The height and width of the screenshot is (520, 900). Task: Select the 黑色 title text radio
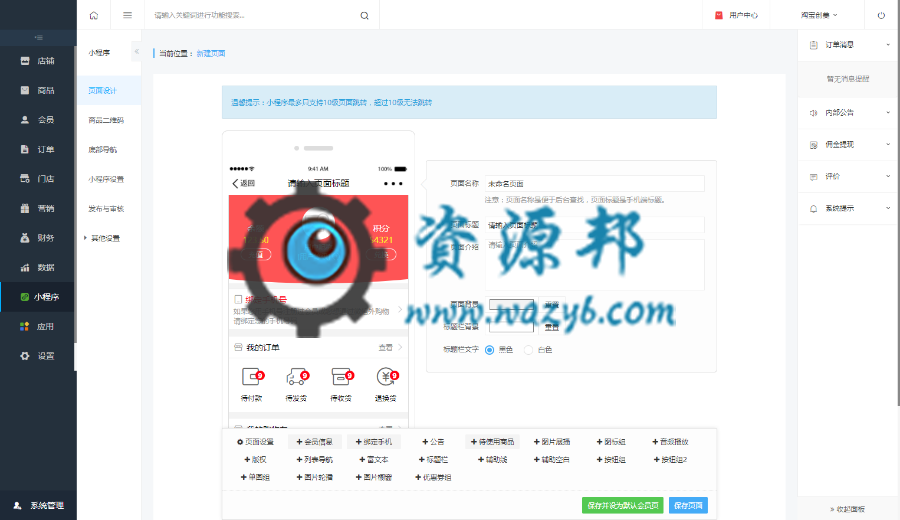490,350
